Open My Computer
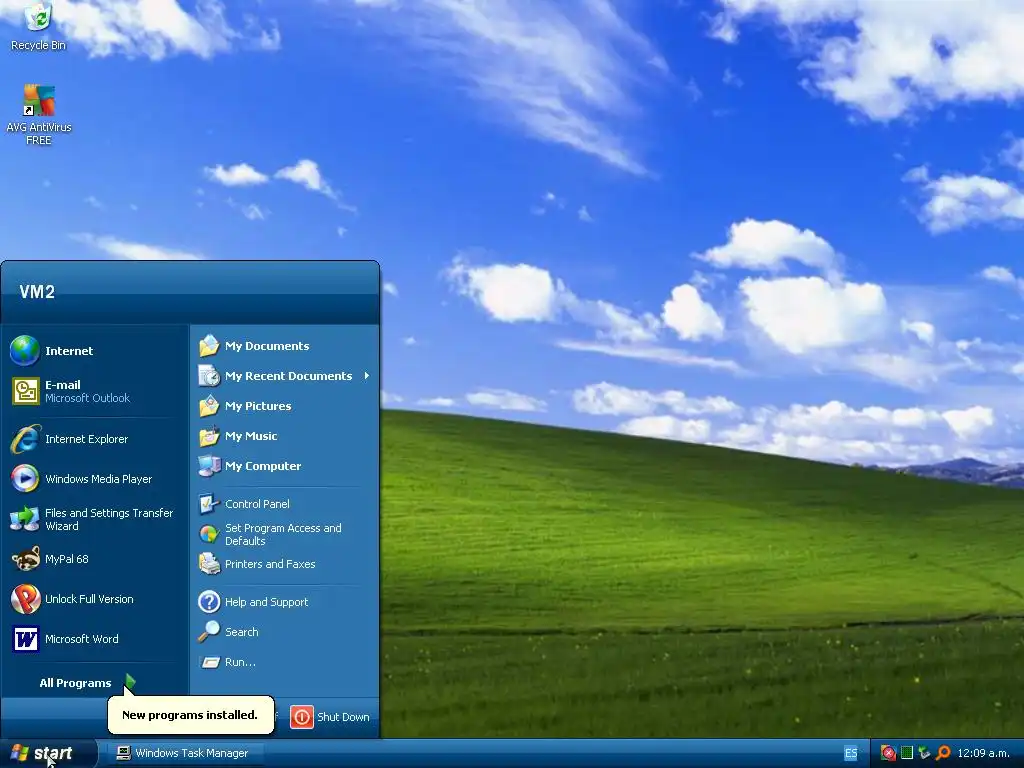Image resolution: width=1024 pixels, height=768 pixels. 284,466
